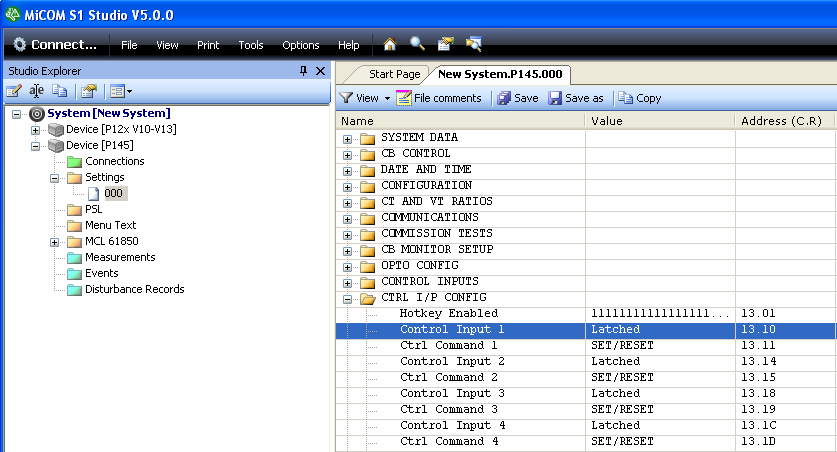Select the Control Input 3 row

point(585,393)
